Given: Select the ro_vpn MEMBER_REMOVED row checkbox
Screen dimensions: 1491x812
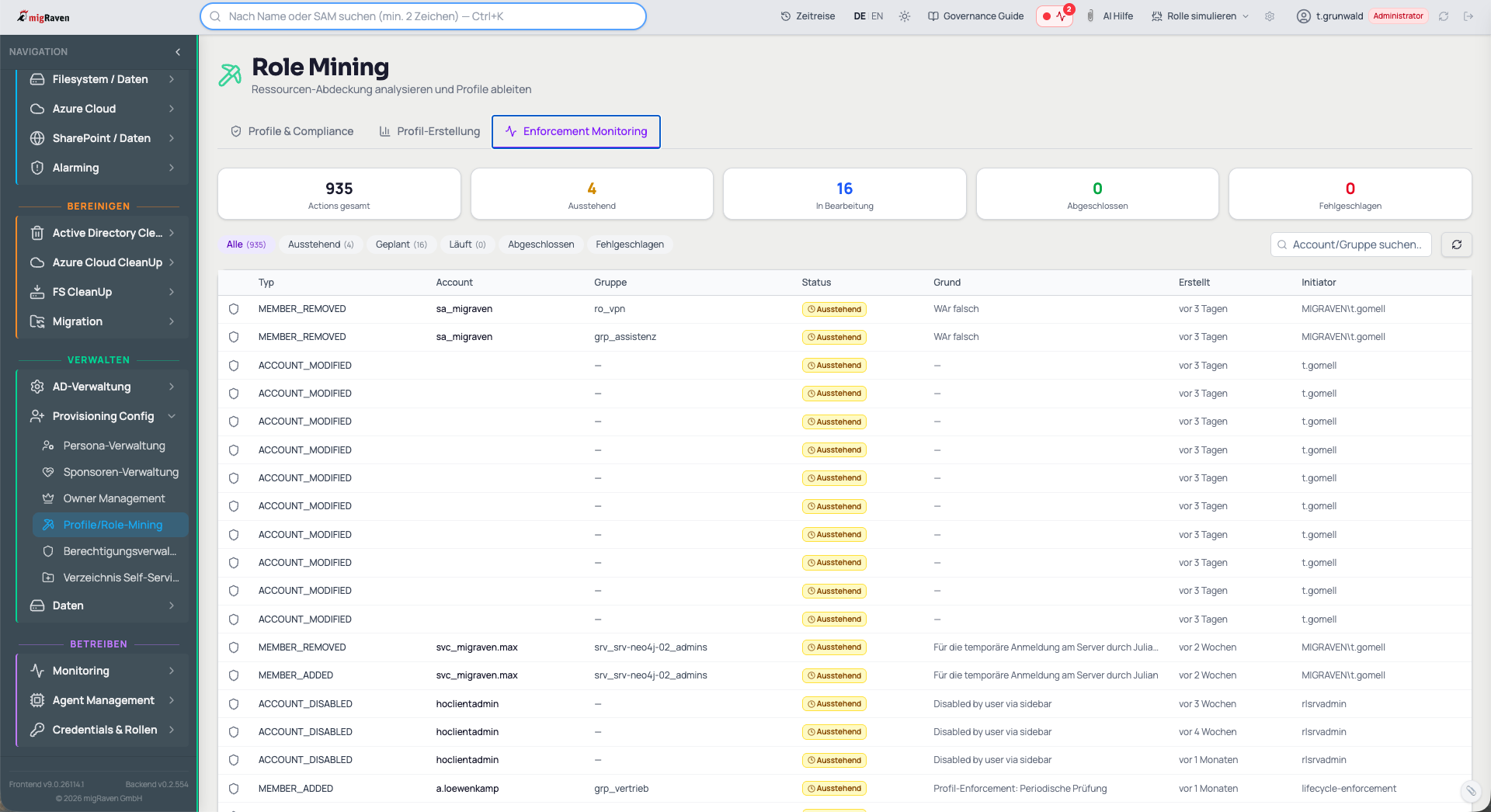Looking at the screenshot, I should 234,309.
